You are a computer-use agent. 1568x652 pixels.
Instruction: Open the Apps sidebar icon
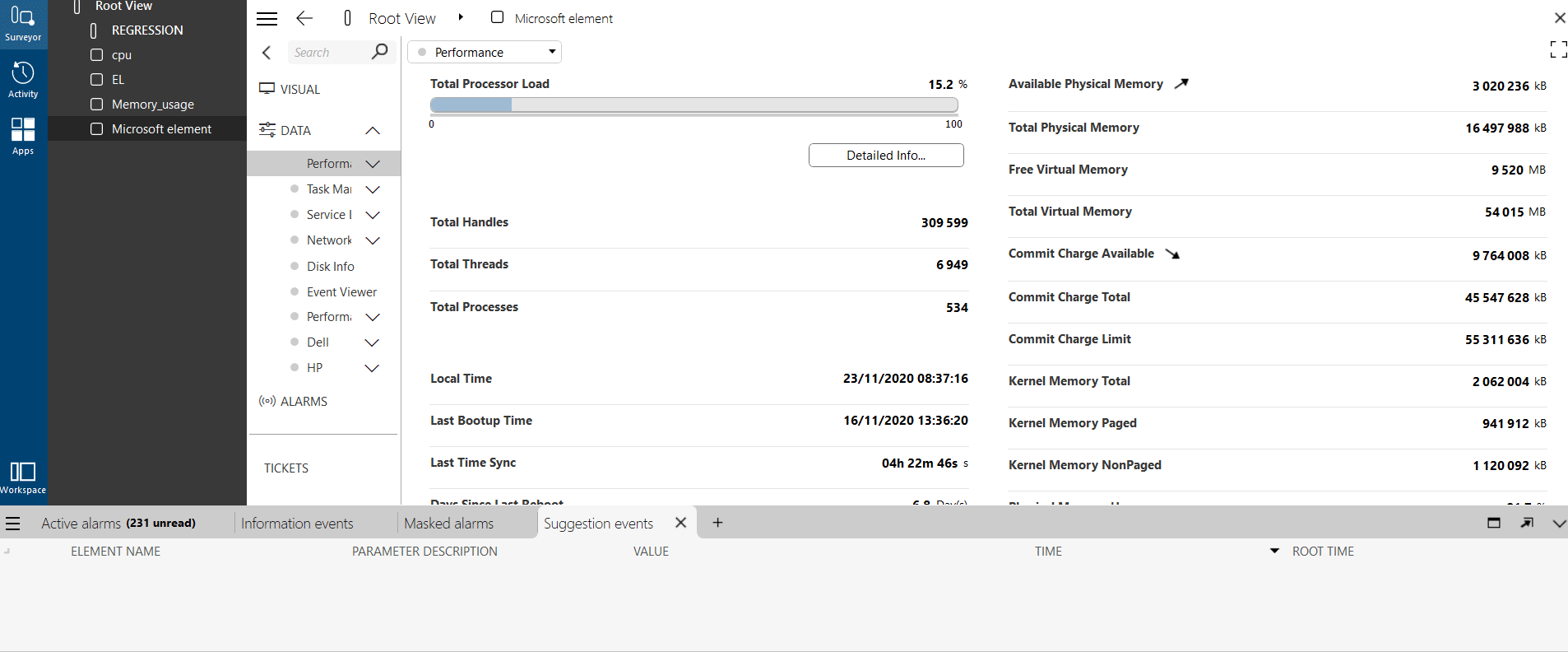tap(23, 136)
